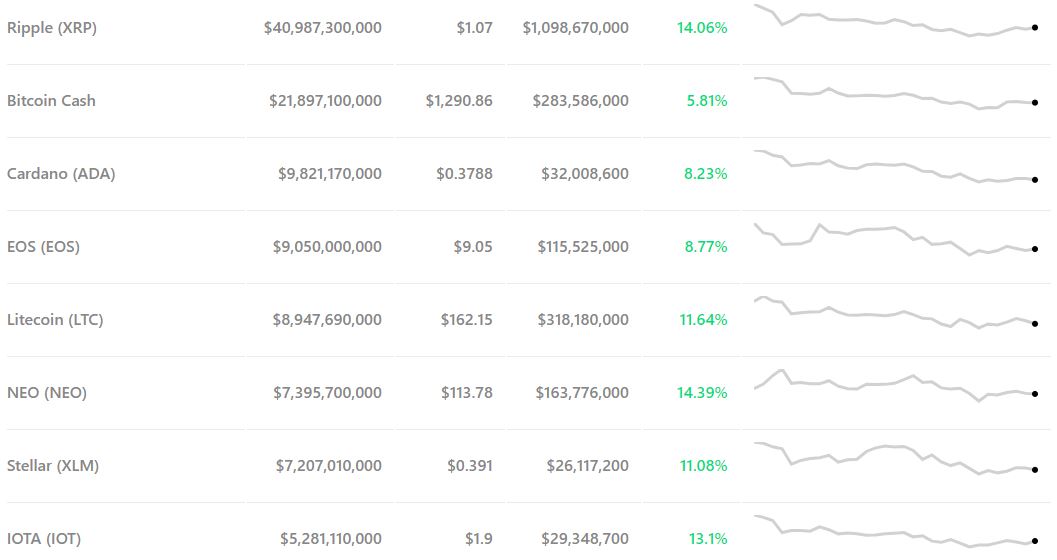Open the Ripple (XRP) coin link
1057x560 pixels.
(x=52, y=28)
